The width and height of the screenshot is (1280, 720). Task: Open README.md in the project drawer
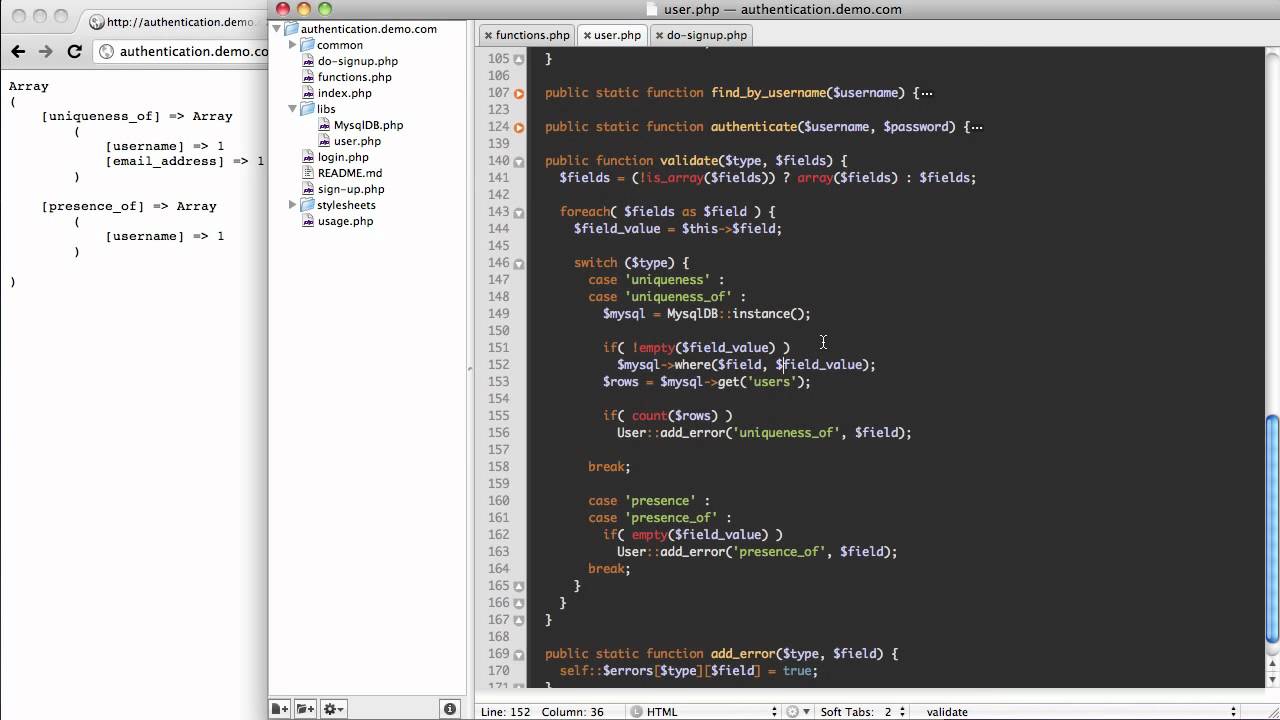tap(350, 173)
